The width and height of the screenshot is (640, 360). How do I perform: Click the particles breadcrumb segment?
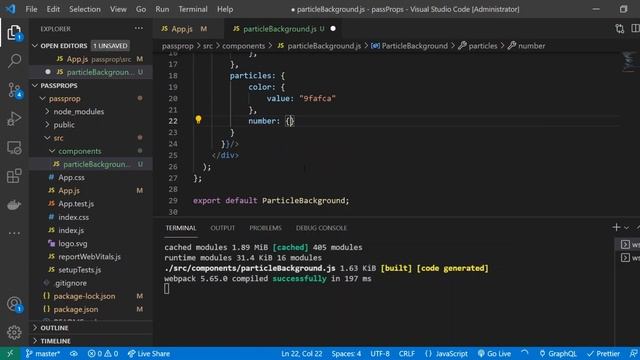click(x=478, y=46)
